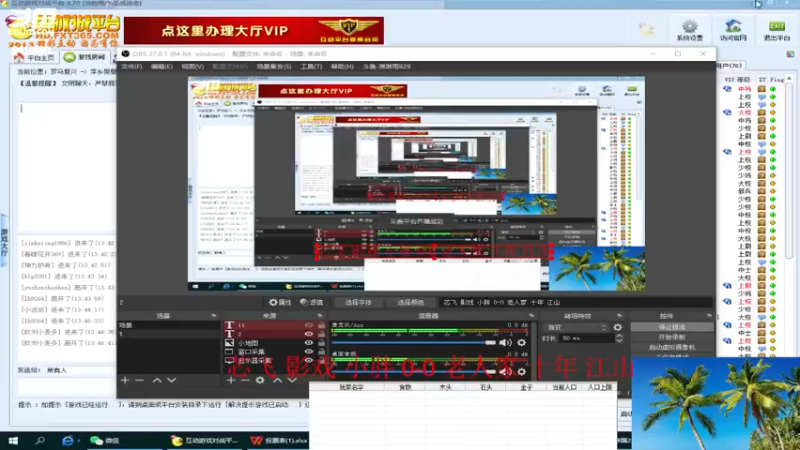The height and width of the screenshot is (450, 800).
Task: Pop out the 混音器 dock panel
Action: (532, 316)
